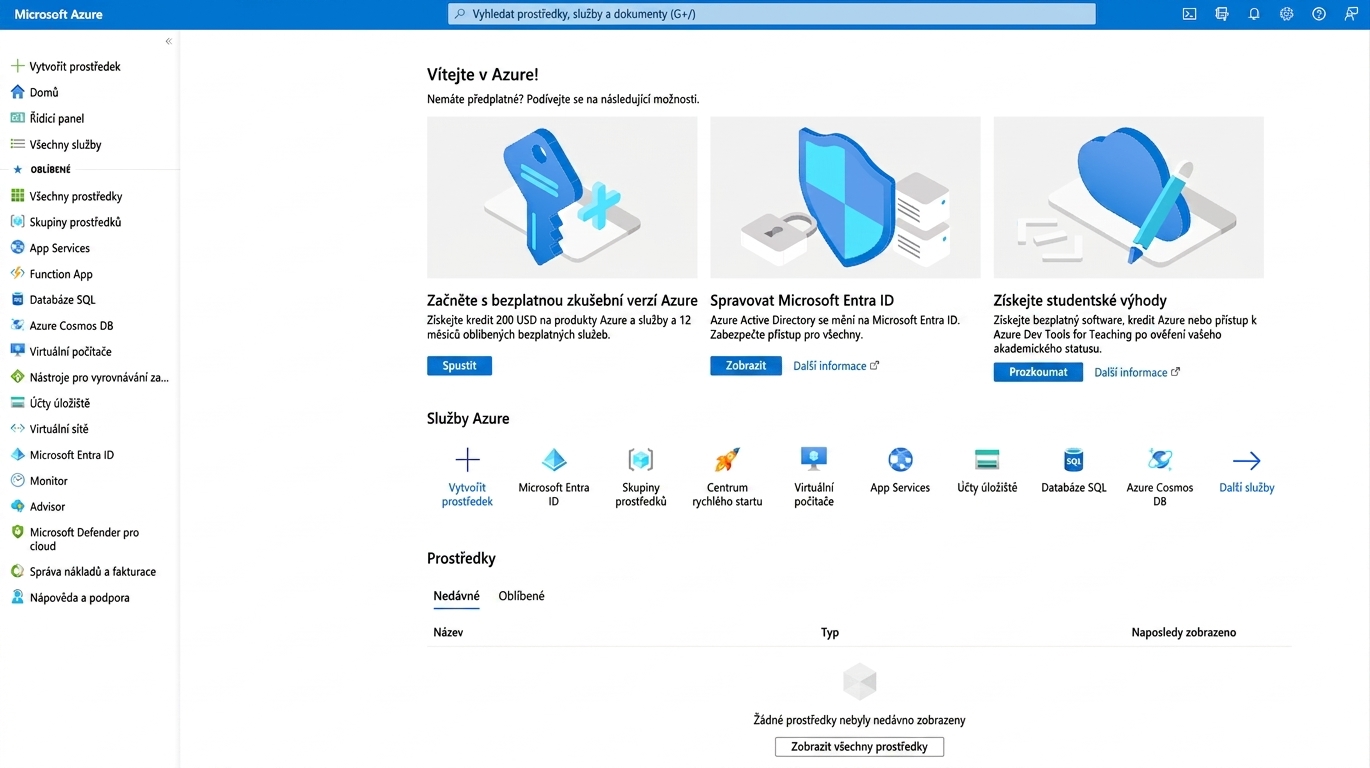Open the Monitor gauge icon
Screen dimensions: 1370x768
point(17,481)
